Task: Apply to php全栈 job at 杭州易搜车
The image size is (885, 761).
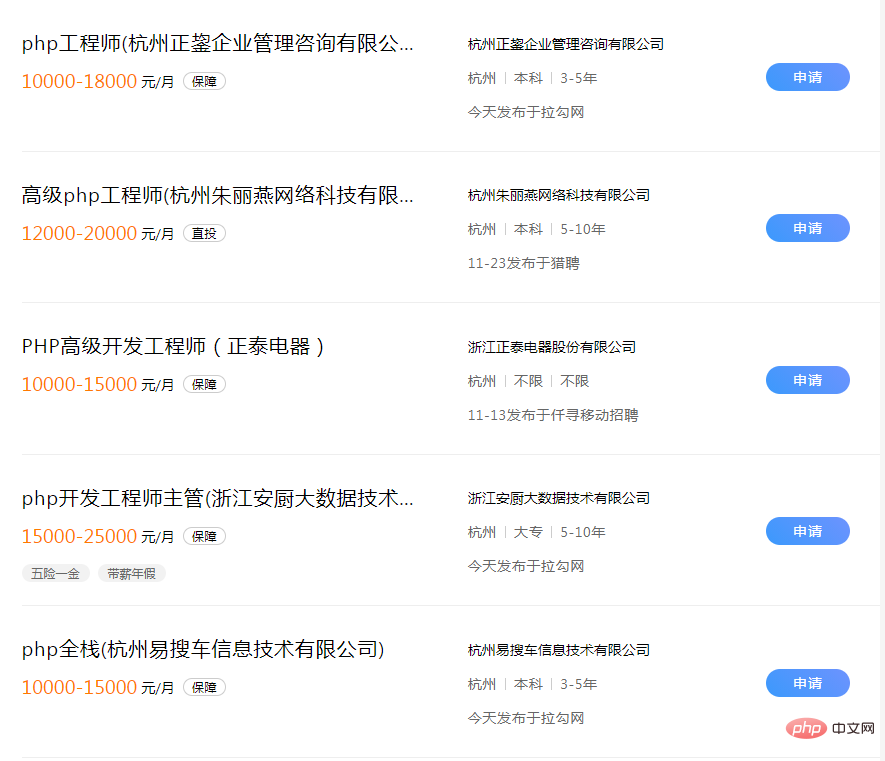Action: point(807,683)
